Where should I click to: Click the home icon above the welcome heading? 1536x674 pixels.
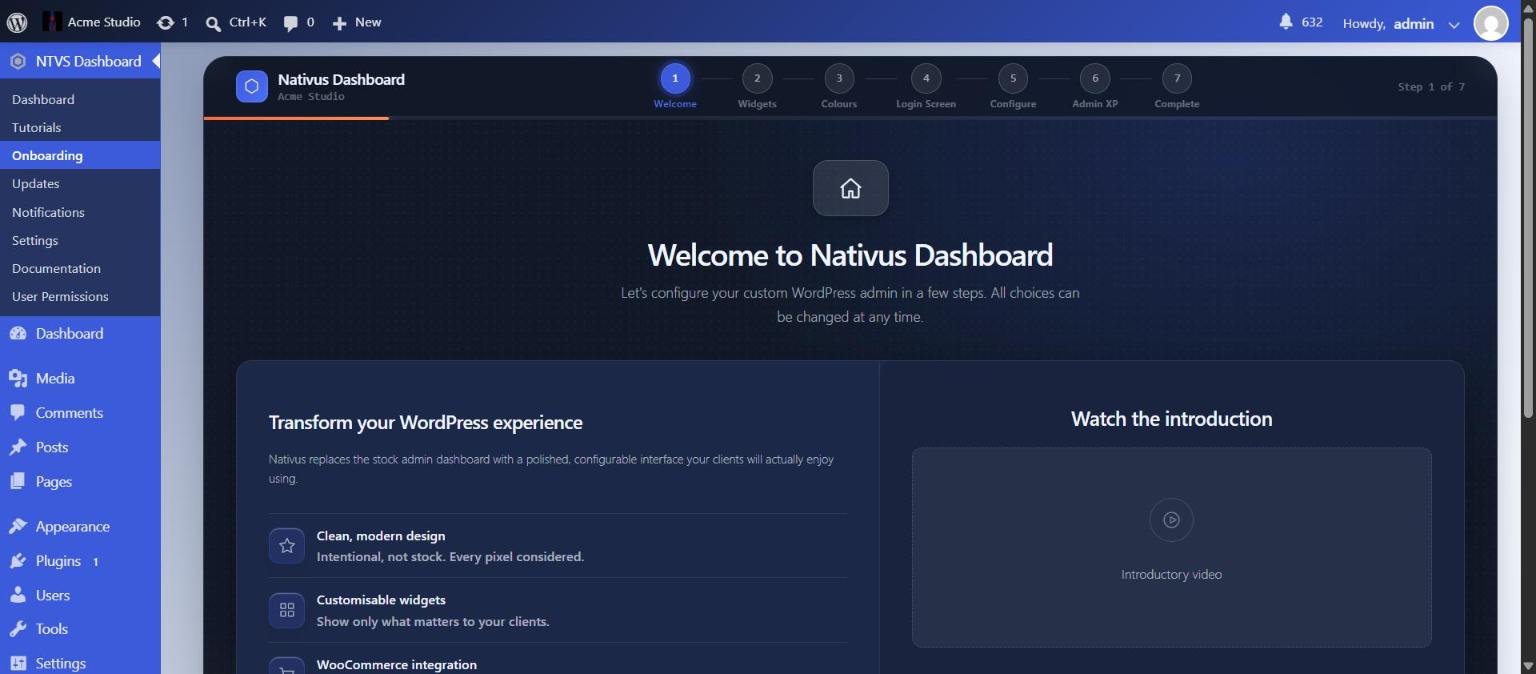click(x=851, y=188)
